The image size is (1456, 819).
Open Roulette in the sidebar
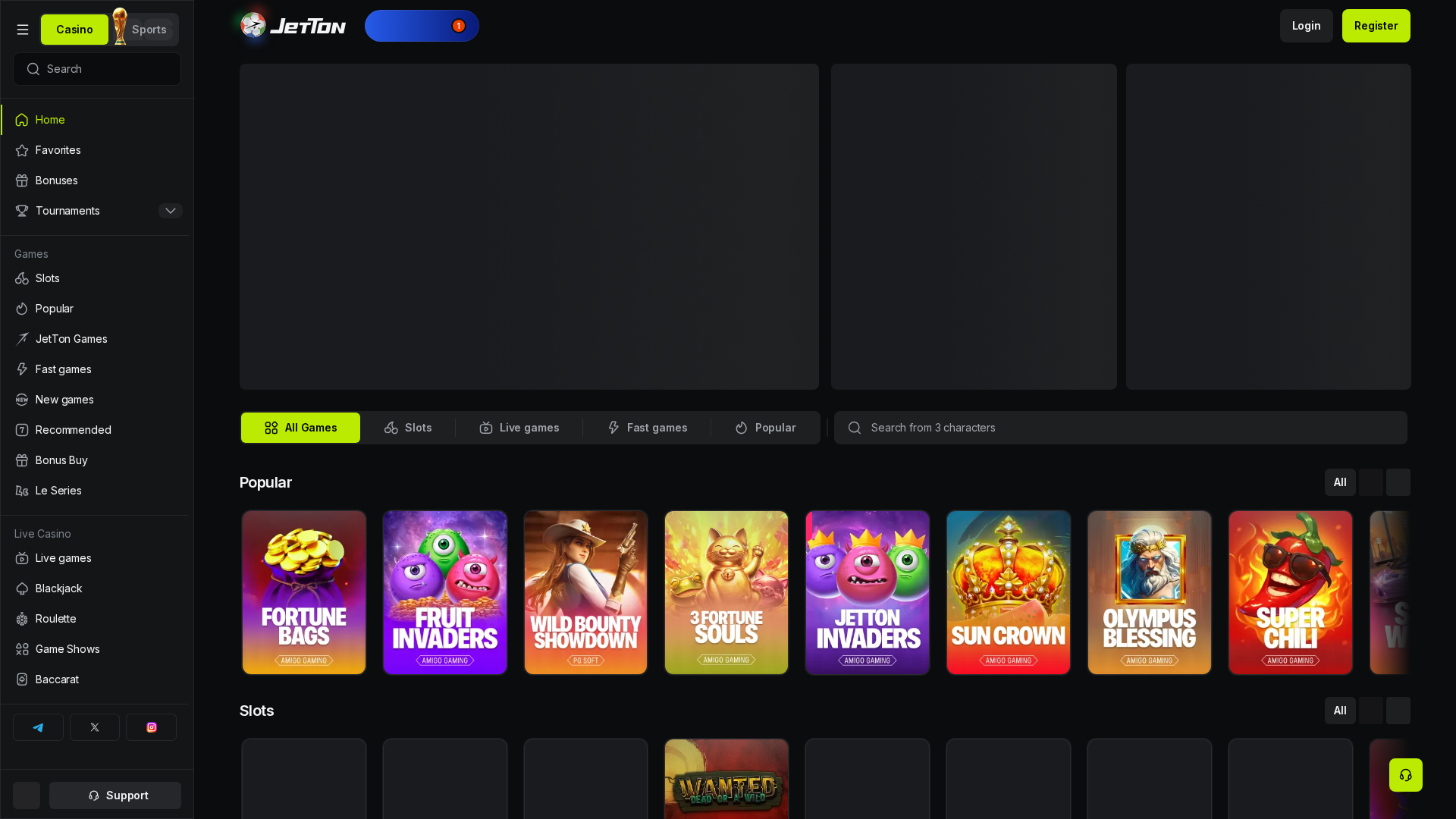[x=96, y=619]
